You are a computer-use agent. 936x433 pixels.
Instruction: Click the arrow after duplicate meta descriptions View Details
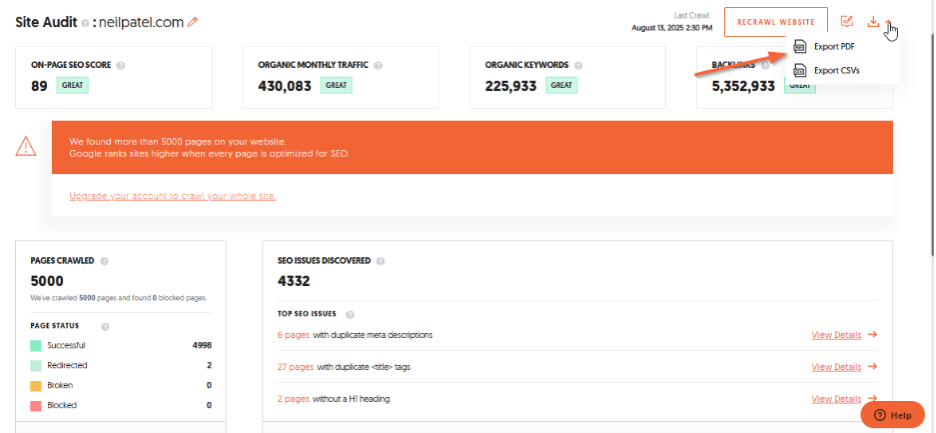pos(872,334)
